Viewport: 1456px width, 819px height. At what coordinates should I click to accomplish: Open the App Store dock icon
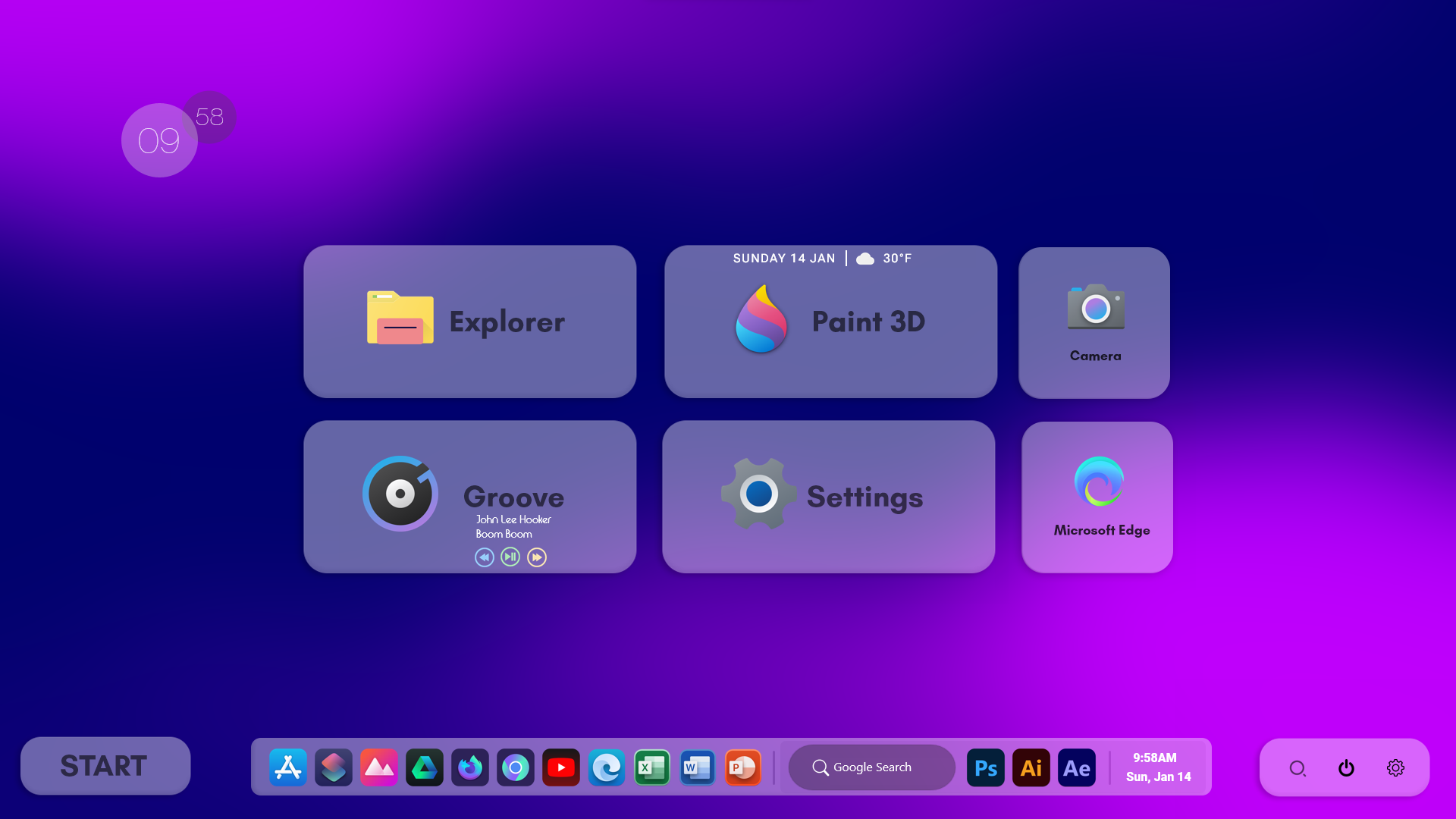tap(288, 767)
